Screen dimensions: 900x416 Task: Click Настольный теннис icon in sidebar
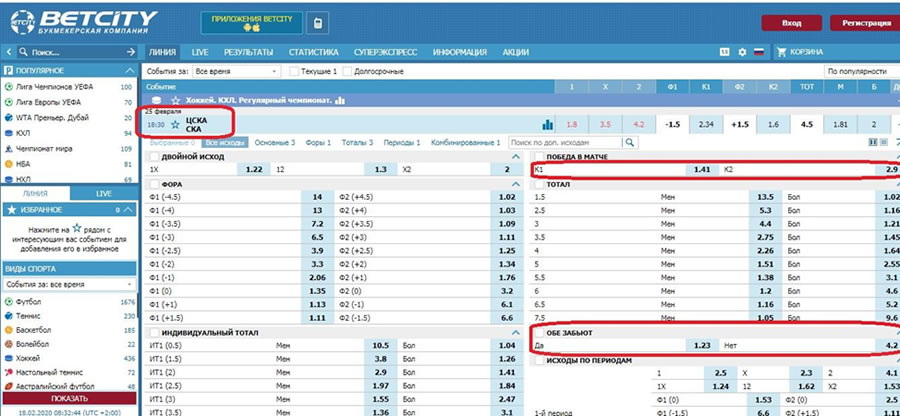pyautogui.click(x=9, y=372)
